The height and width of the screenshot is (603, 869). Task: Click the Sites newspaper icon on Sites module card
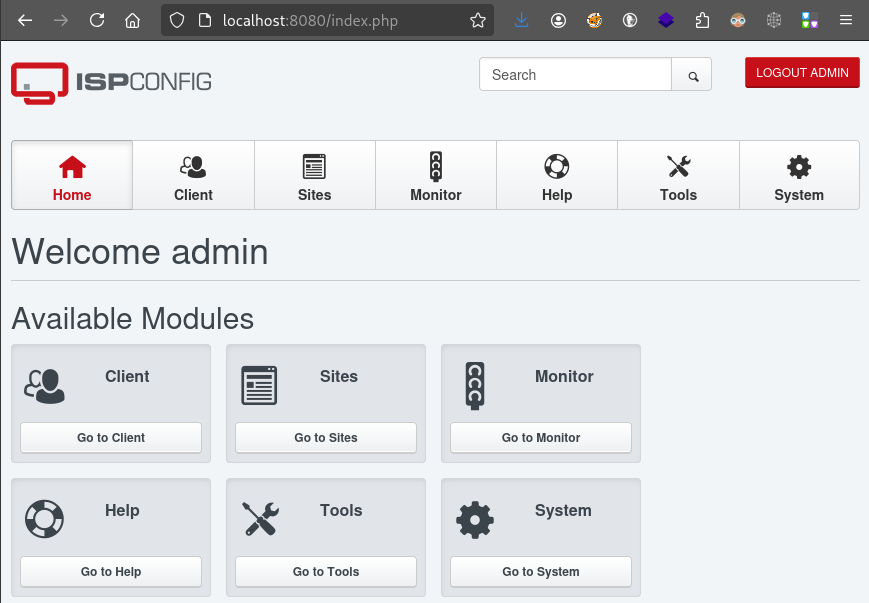tap(259, 384)
